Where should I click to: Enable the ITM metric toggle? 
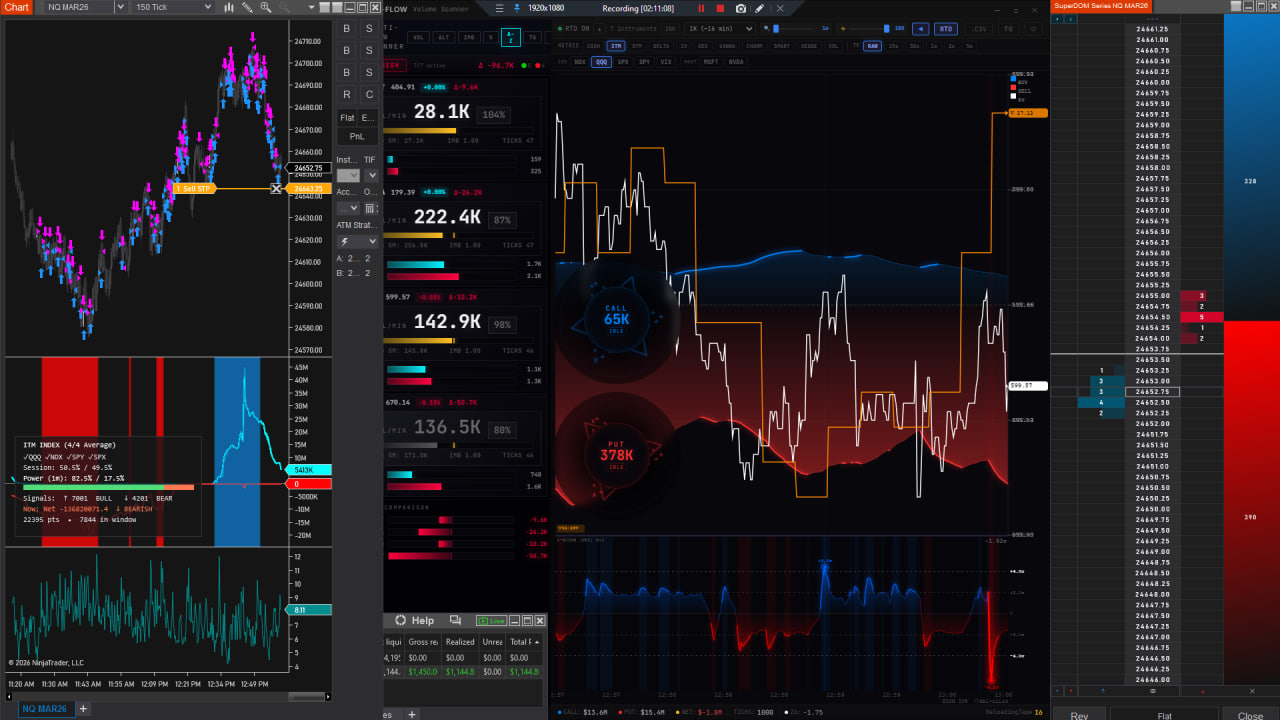(617, 46)
